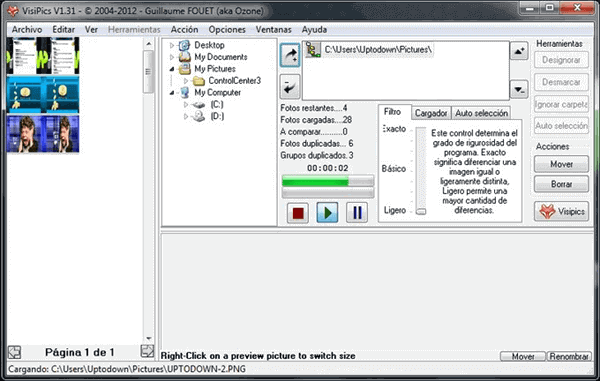
Task: Move the path down with the arrow-minus button
Action: (519, 90)
